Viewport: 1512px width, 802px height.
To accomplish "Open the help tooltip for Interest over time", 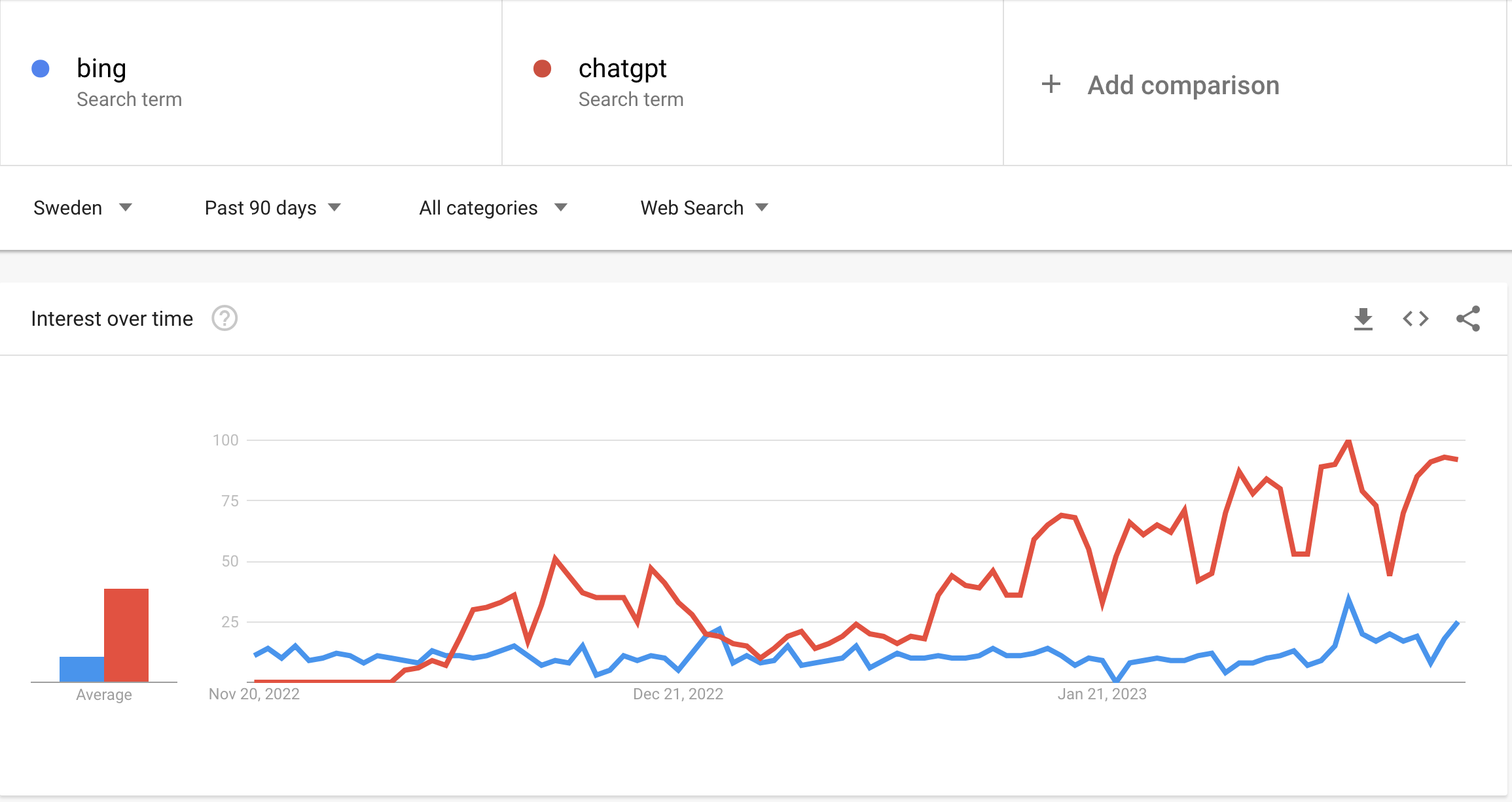I will coord(225,319).
